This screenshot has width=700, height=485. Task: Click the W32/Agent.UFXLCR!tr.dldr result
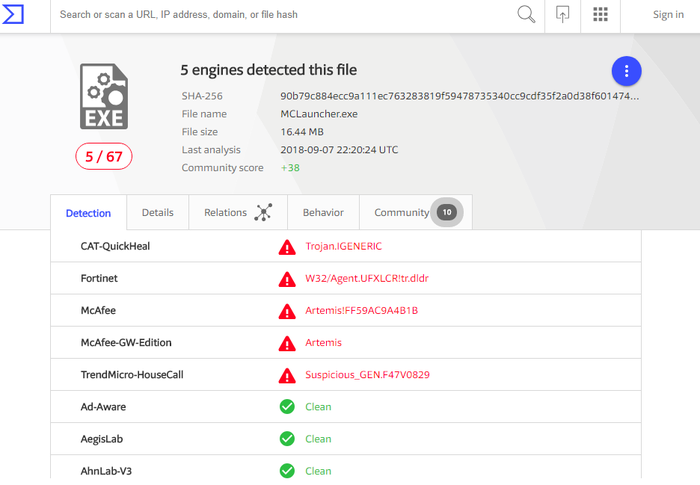point(367,279)
